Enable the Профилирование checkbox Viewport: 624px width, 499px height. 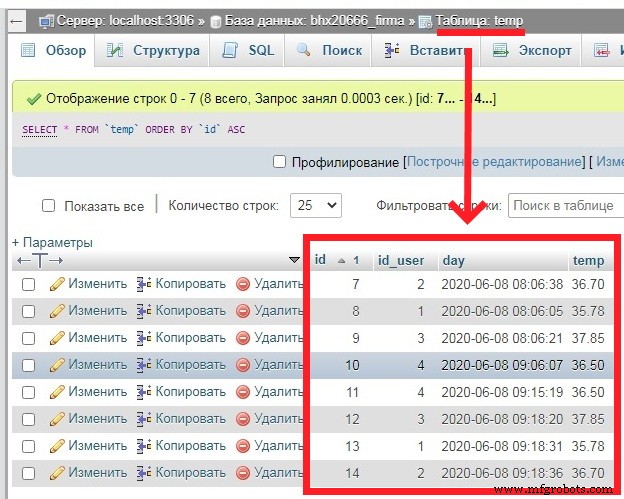[x=280, y=162]
